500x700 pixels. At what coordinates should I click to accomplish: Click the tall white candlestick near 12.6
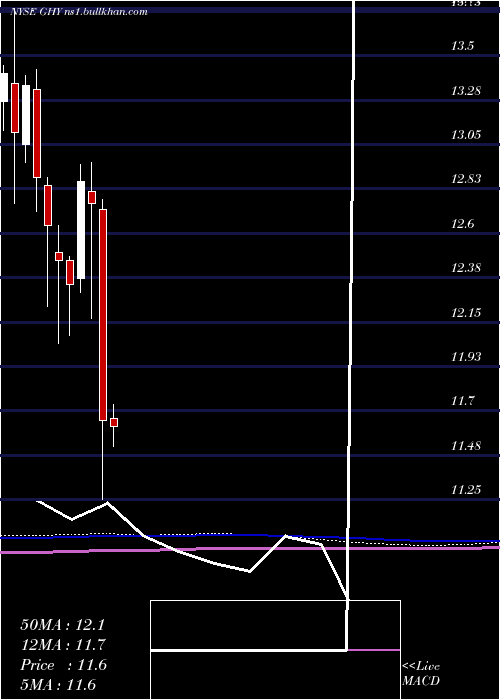tap(81, 230)
